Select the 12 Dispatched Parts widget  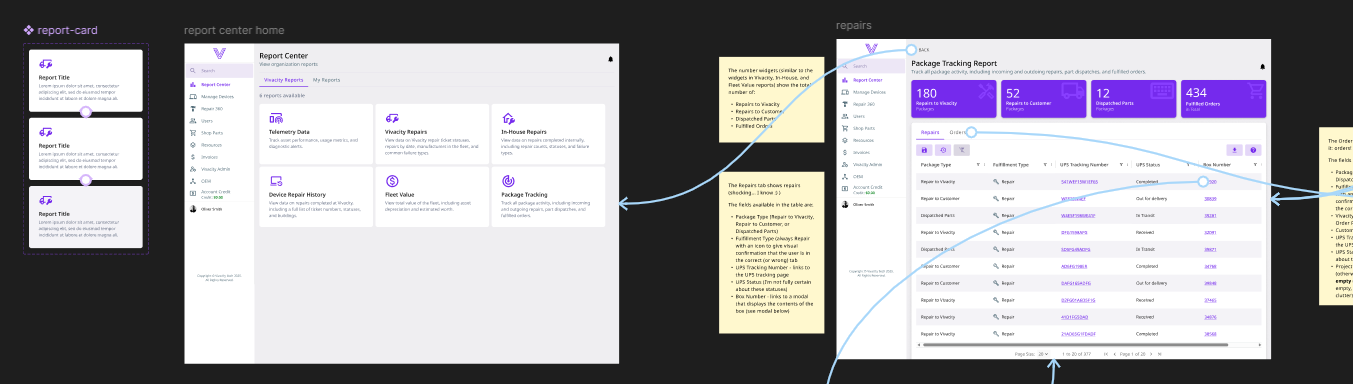pos(1133,99)
